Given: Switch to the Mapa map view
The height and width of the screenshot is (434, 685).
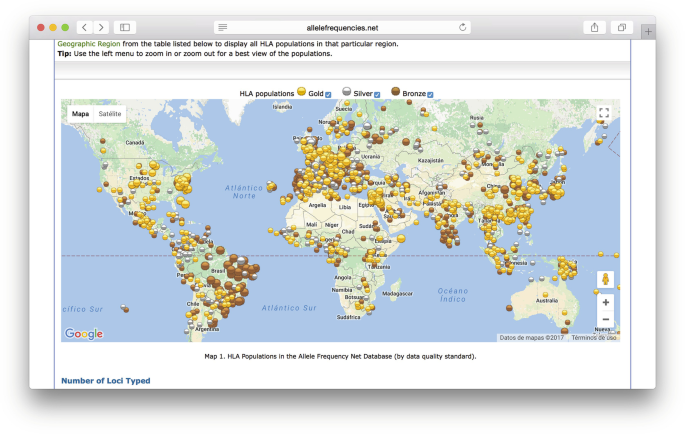Looking at the screenshot, I should 80,114.
